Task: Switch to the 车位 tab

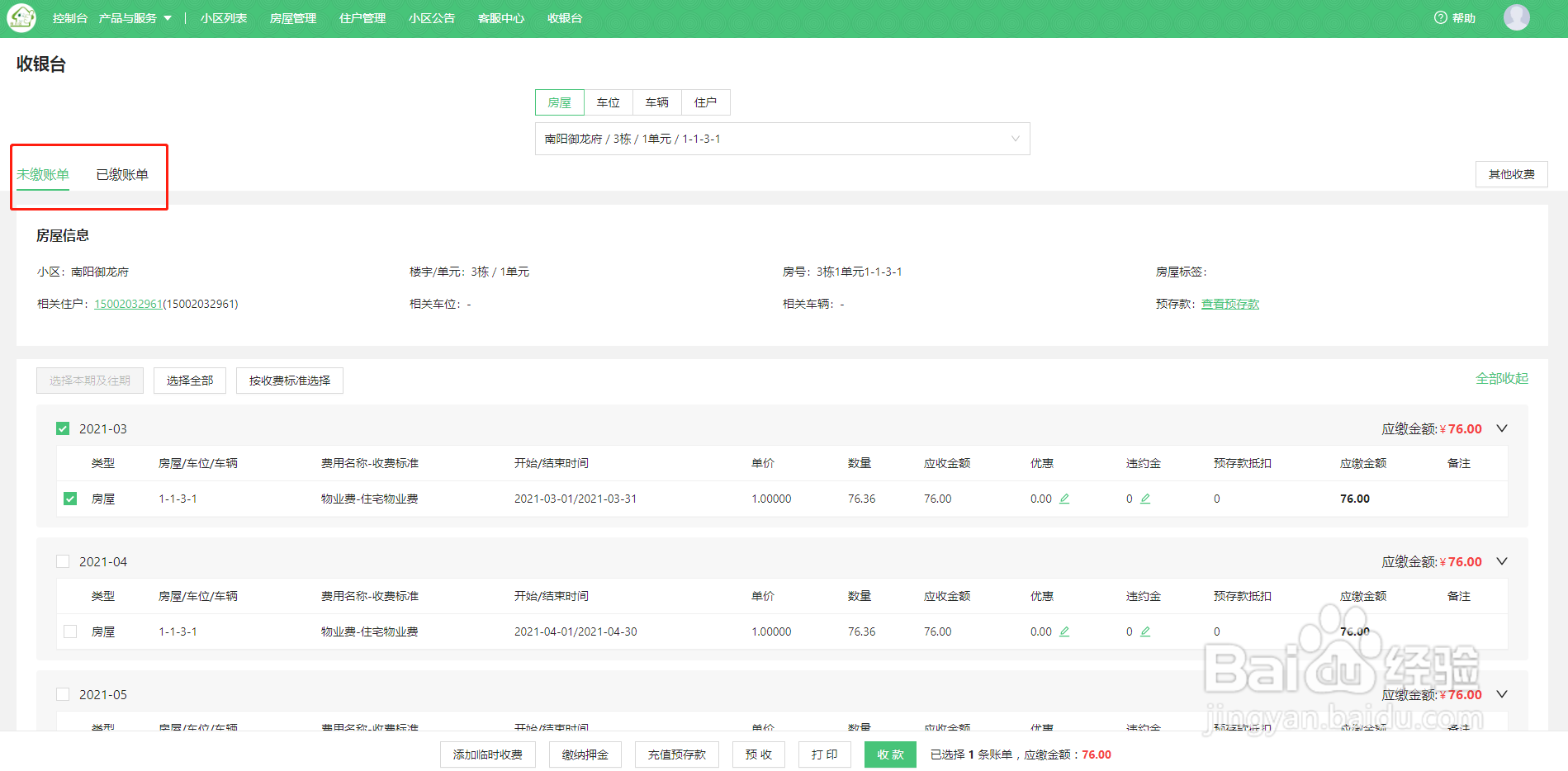Action: click(609, 102)
